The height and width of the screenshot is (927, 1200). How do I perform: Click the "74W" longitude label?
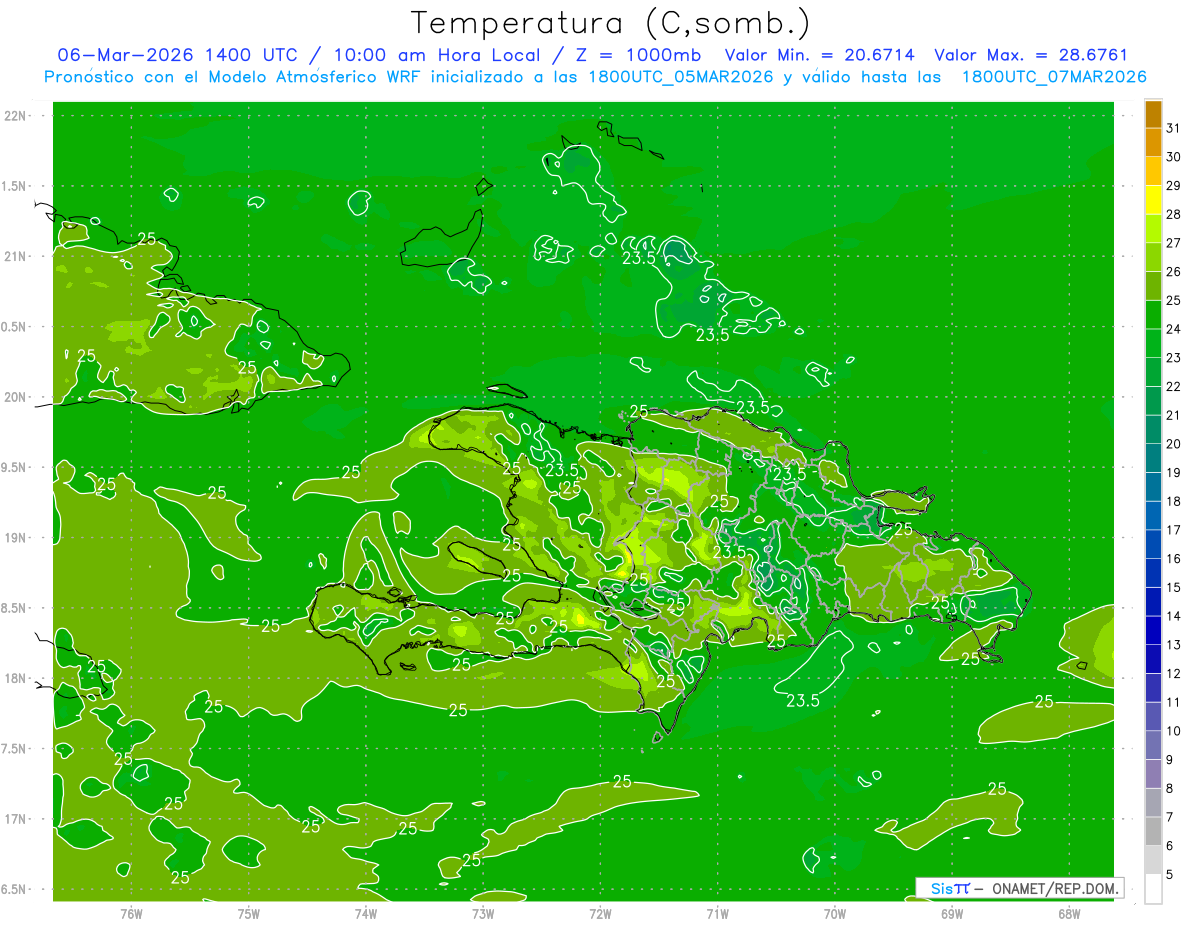(365, 913)
